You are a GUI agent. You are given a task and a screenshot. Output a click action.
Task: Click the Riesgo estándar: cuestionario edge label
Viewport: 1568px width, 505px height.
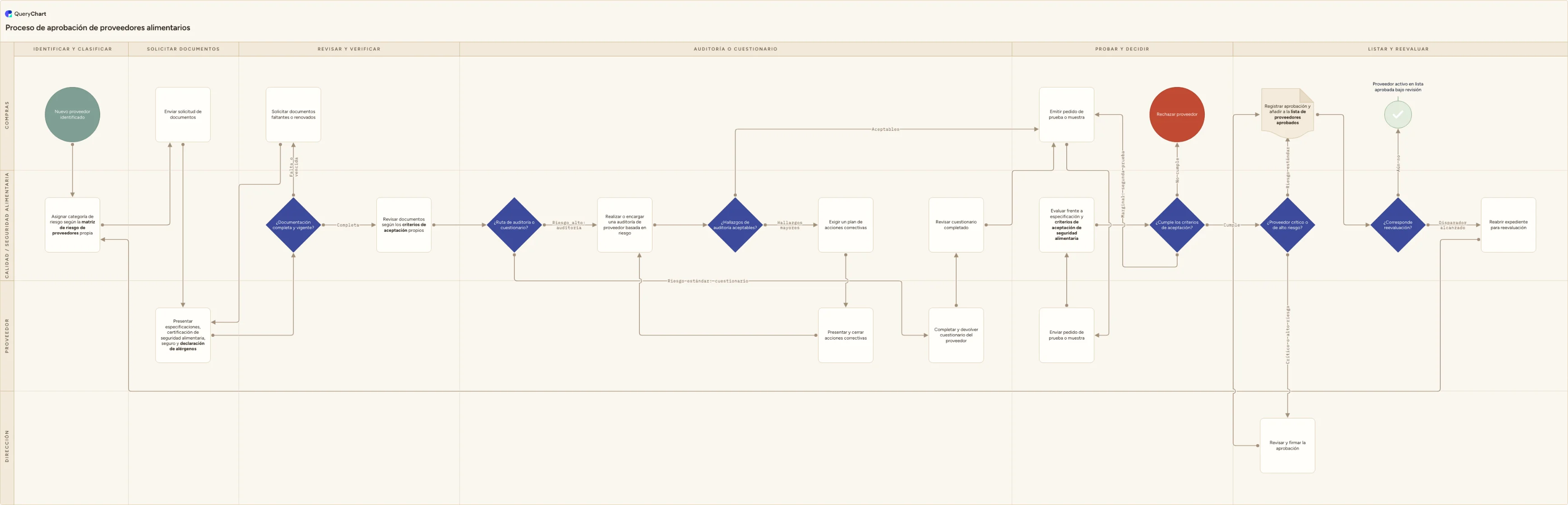708,281
